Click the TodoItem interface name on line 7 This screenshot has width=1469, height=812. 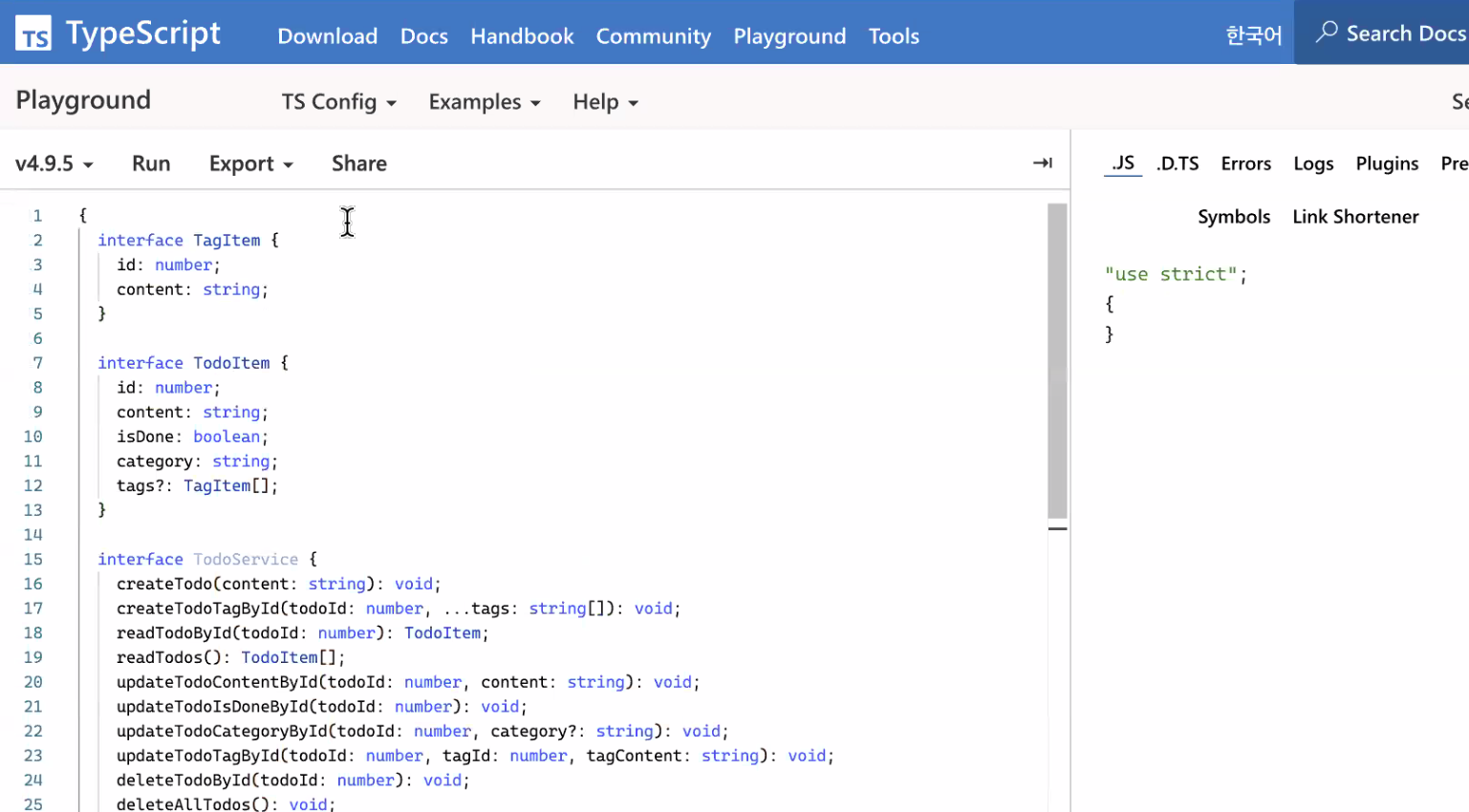(x=231, y=363)
